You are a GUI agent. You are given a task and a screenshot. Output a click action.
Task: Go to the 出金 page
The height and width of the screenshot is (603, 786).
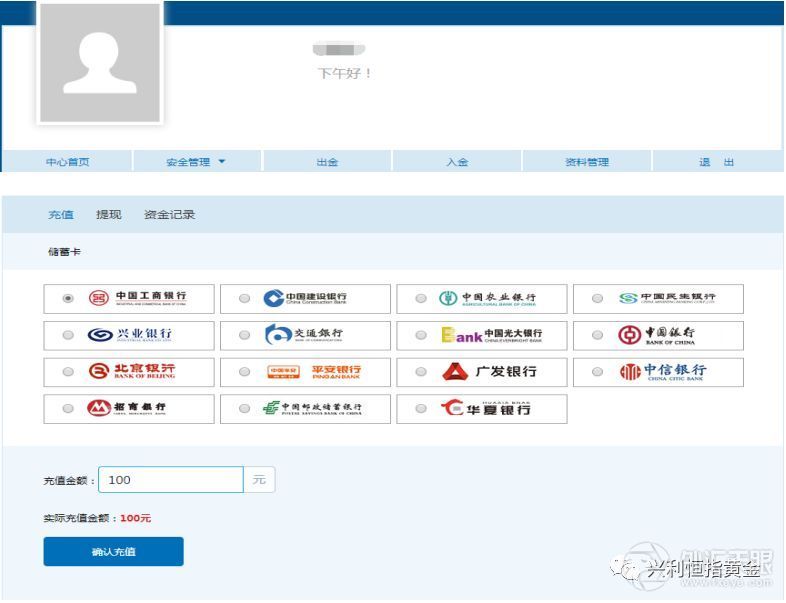[x=327, y=162]
